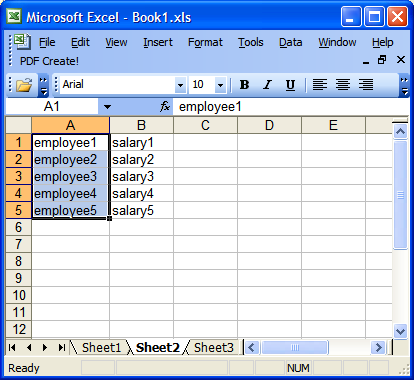The width and height of the screenshot is (414, 380).
Task: Click the vertical scrollbar up arrow
Action: click(x=400, y=132)
